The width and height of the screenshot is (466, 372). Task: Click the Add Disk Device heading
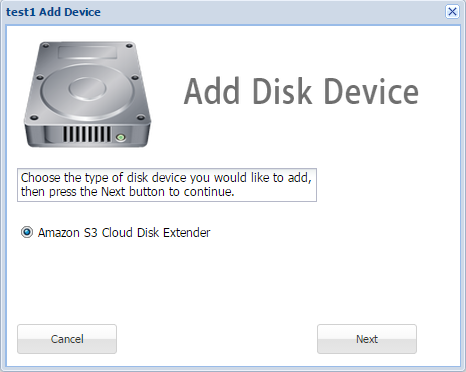[x=301, y=91]
